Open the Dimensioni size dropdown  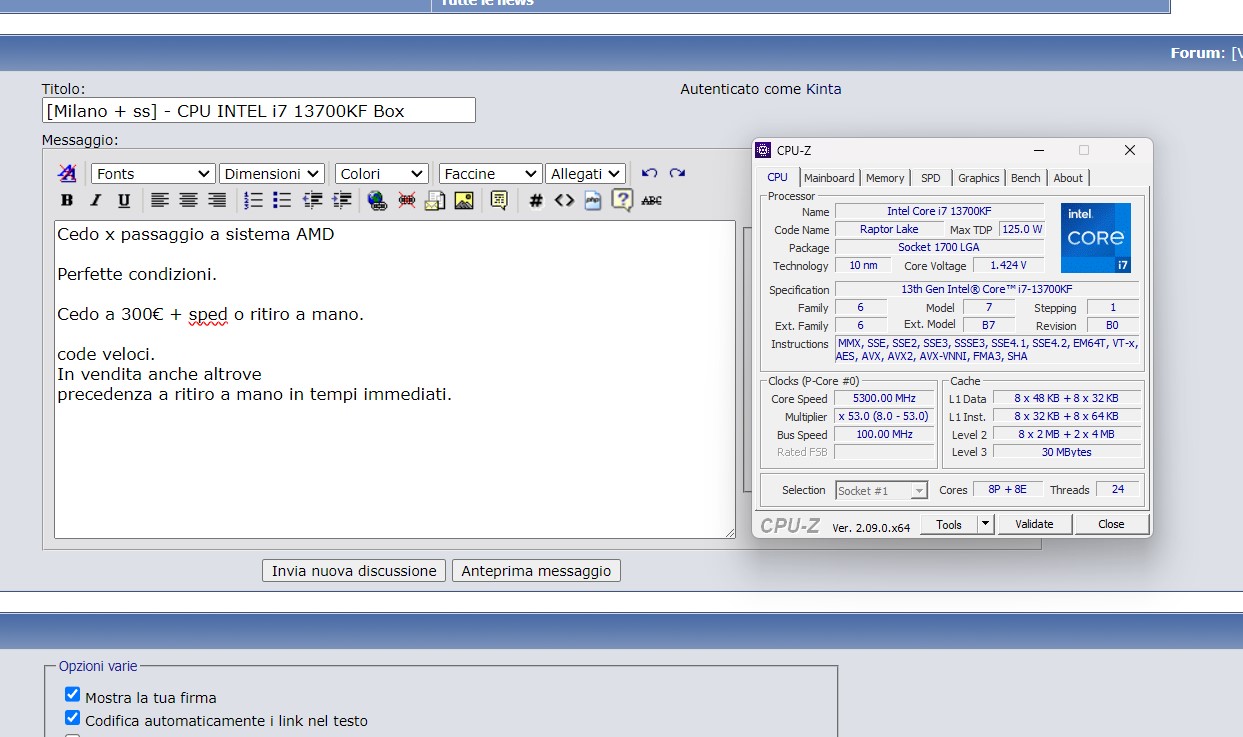271,174
